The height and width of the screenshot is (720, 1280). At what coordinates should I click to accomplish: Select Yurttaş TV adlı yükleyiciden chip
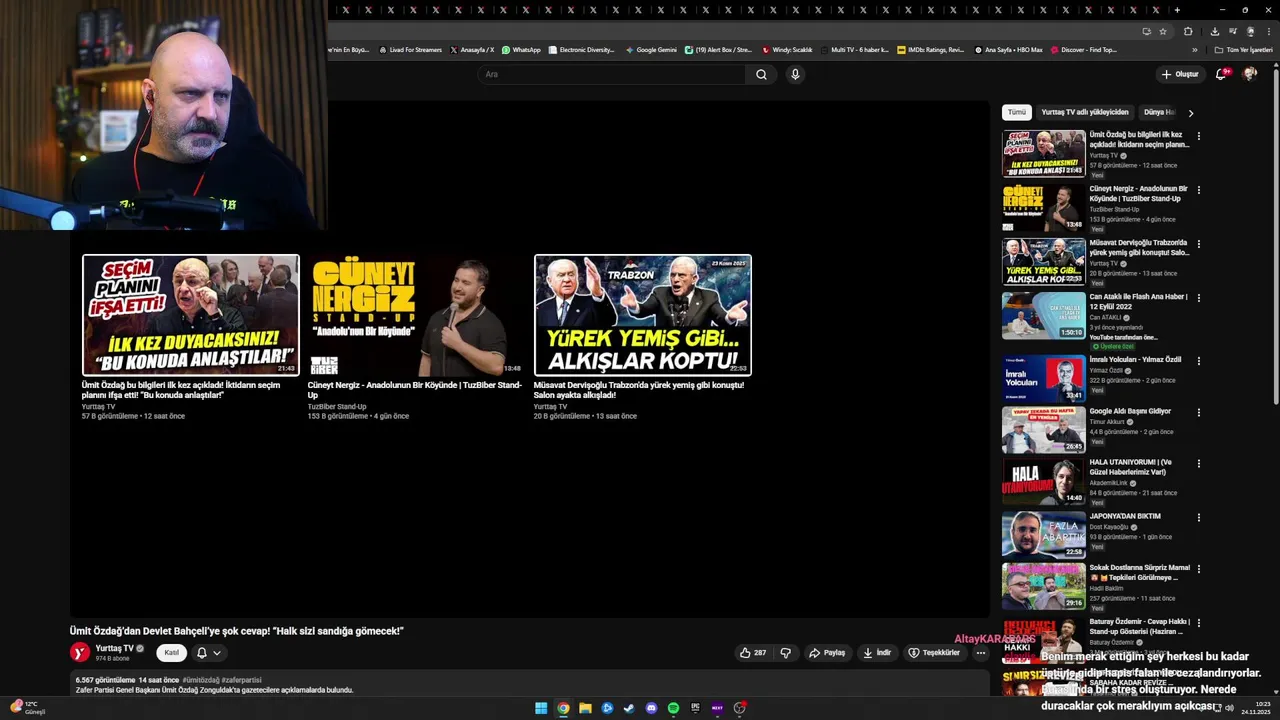(1084, 113)
